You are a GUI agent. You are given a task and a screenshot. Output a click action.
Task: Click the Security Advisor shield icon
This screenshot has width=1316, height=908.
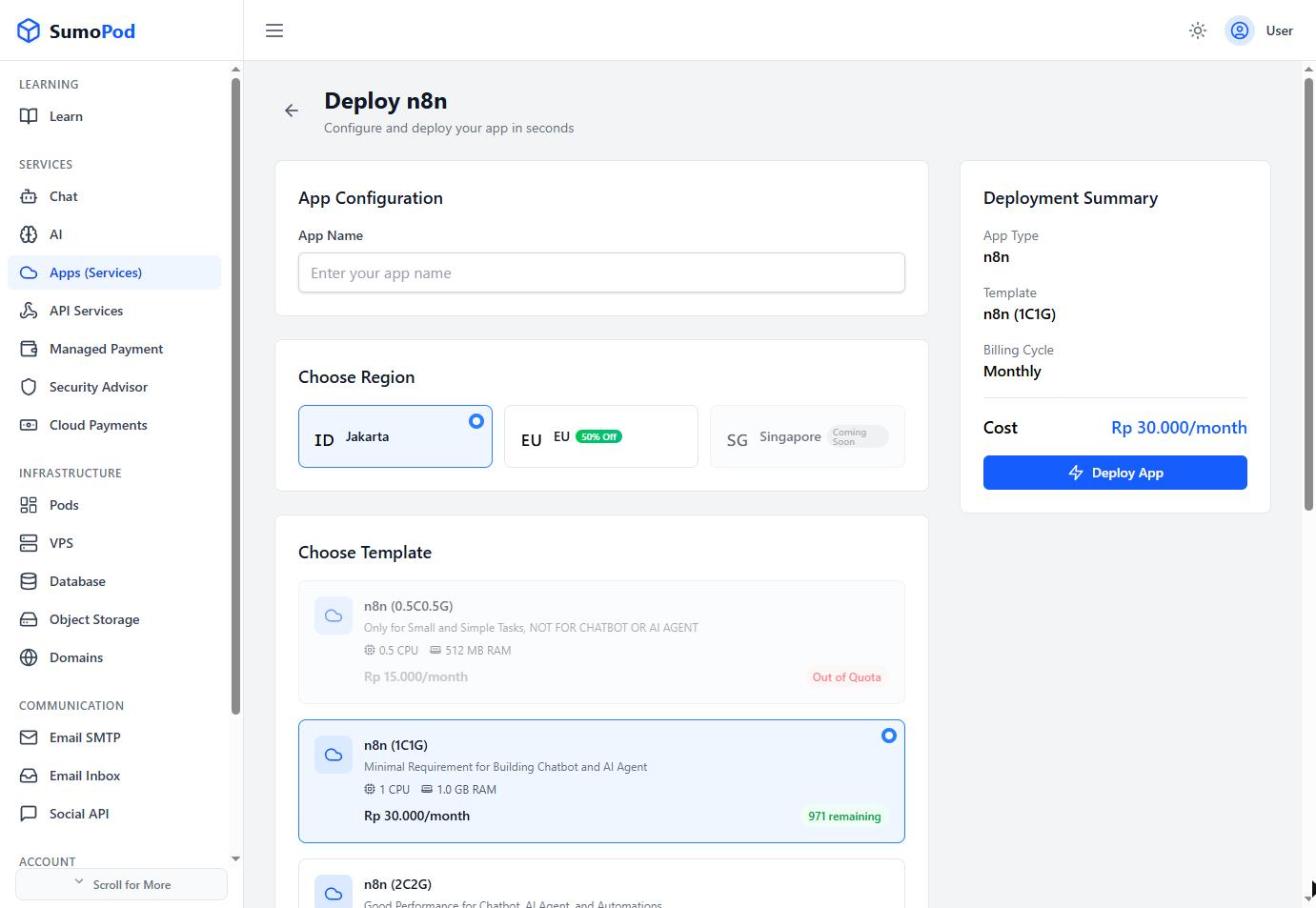[29, 387]
